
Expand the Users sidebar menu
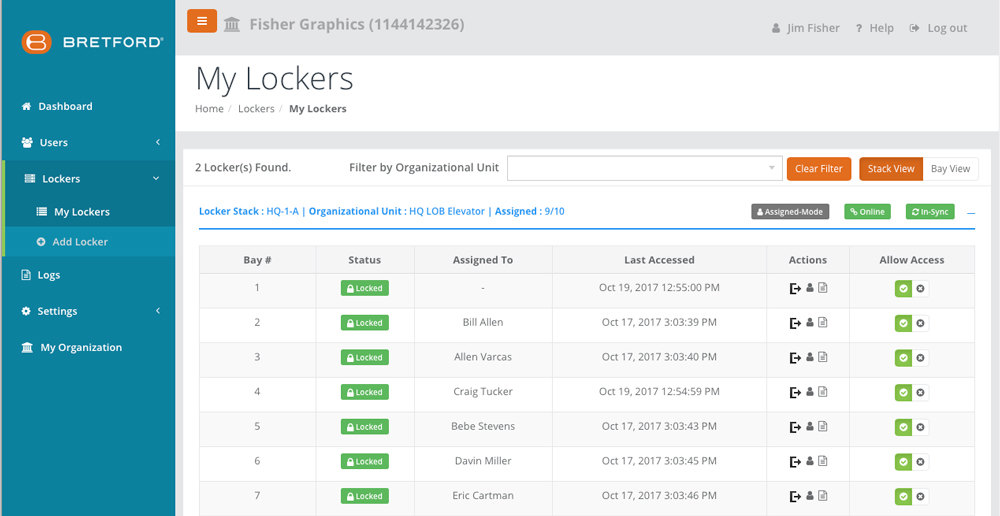point(89,142)
